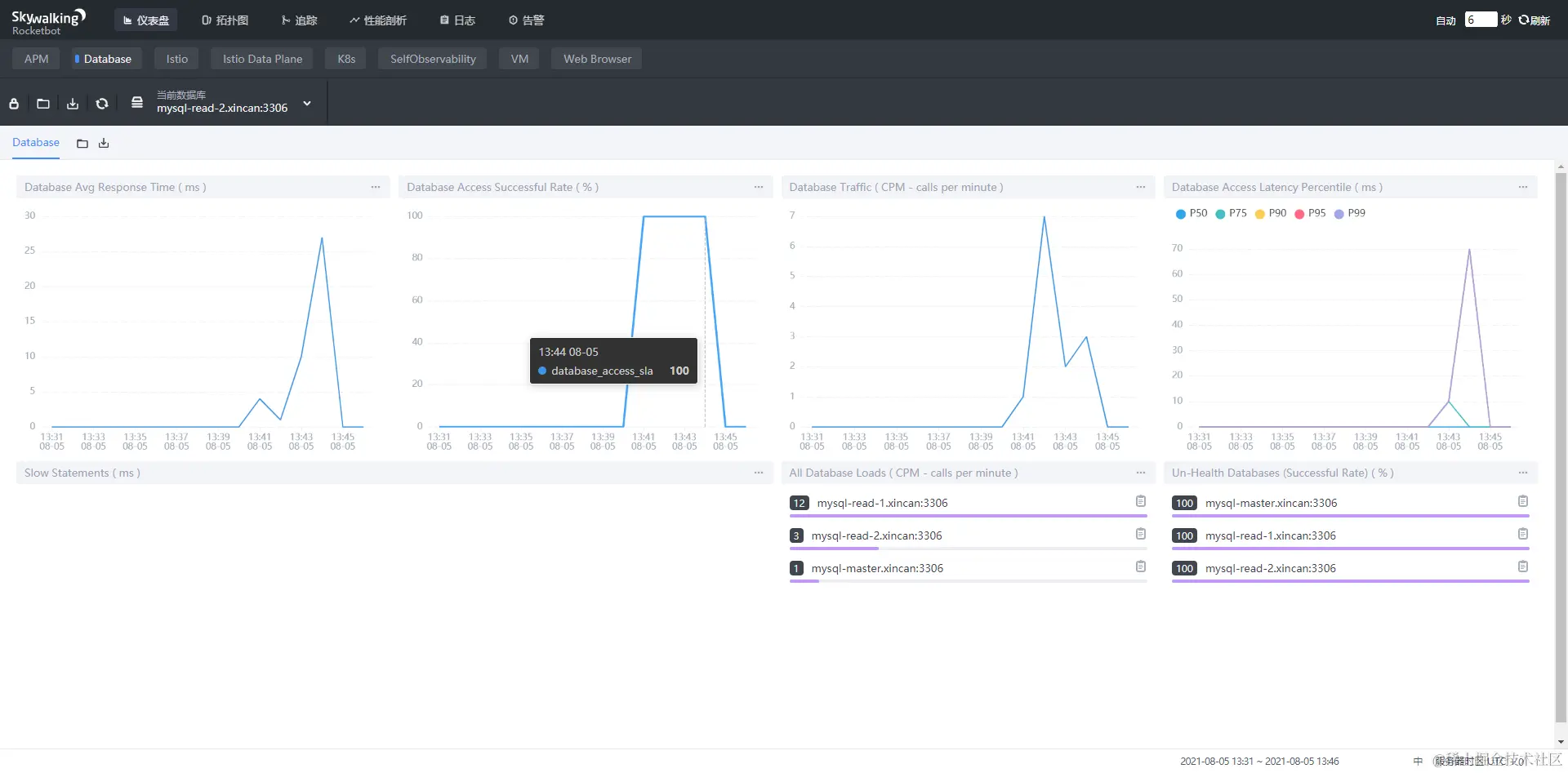Click the Skywalking Rocketbot logo
Screen dimensions: 1568x773
48,22
